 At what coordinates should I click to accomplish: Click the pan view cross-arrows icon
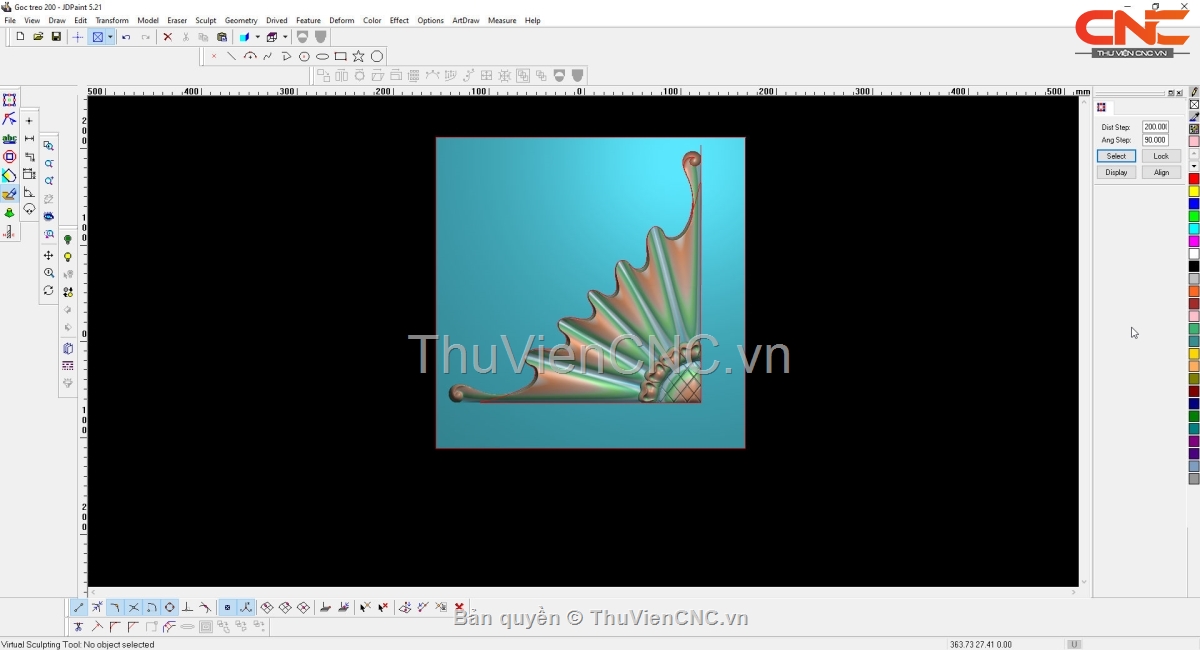[x=48, y=256]
